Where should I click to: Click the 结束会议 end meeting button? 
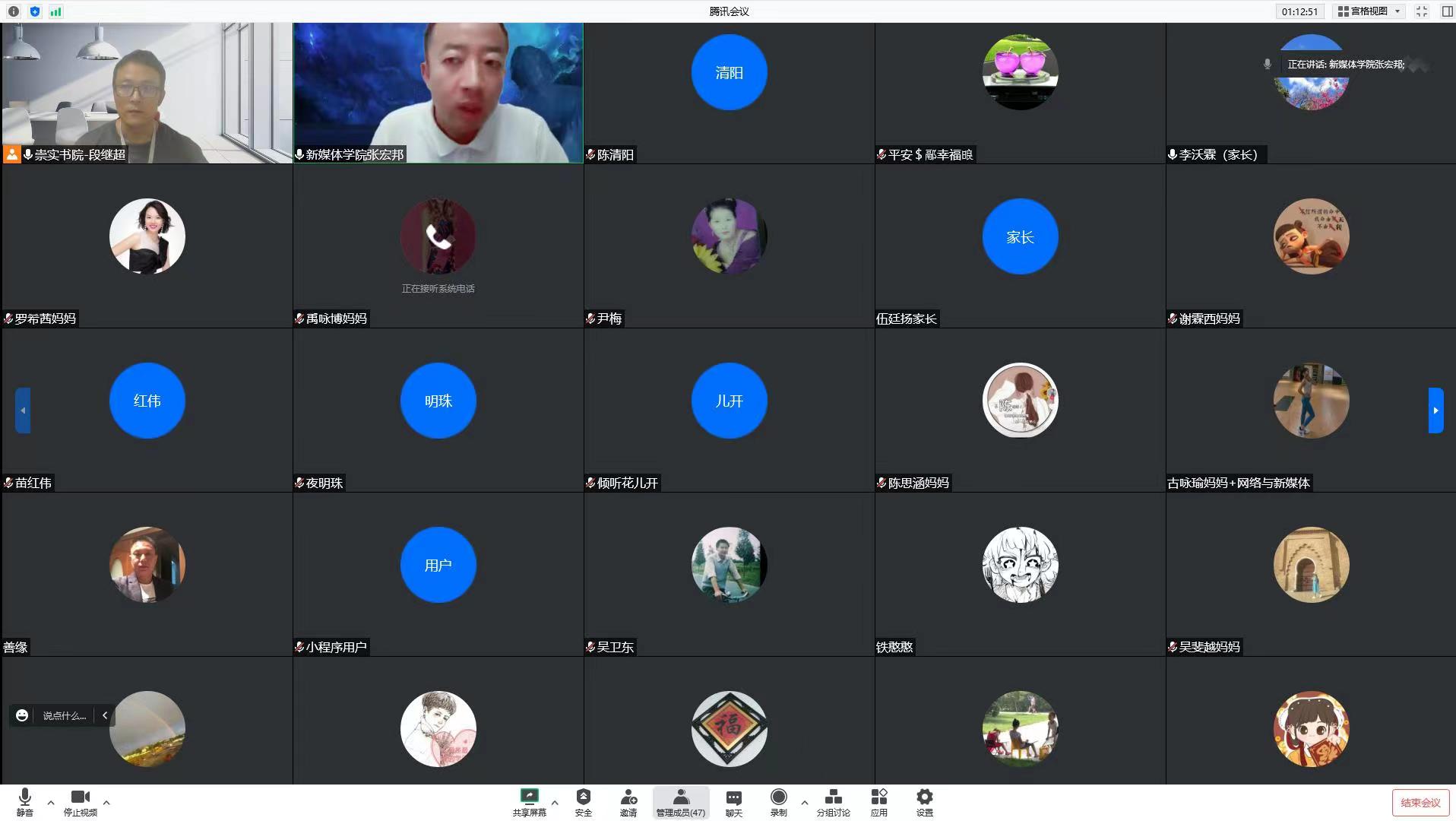tap(1420, 803)
